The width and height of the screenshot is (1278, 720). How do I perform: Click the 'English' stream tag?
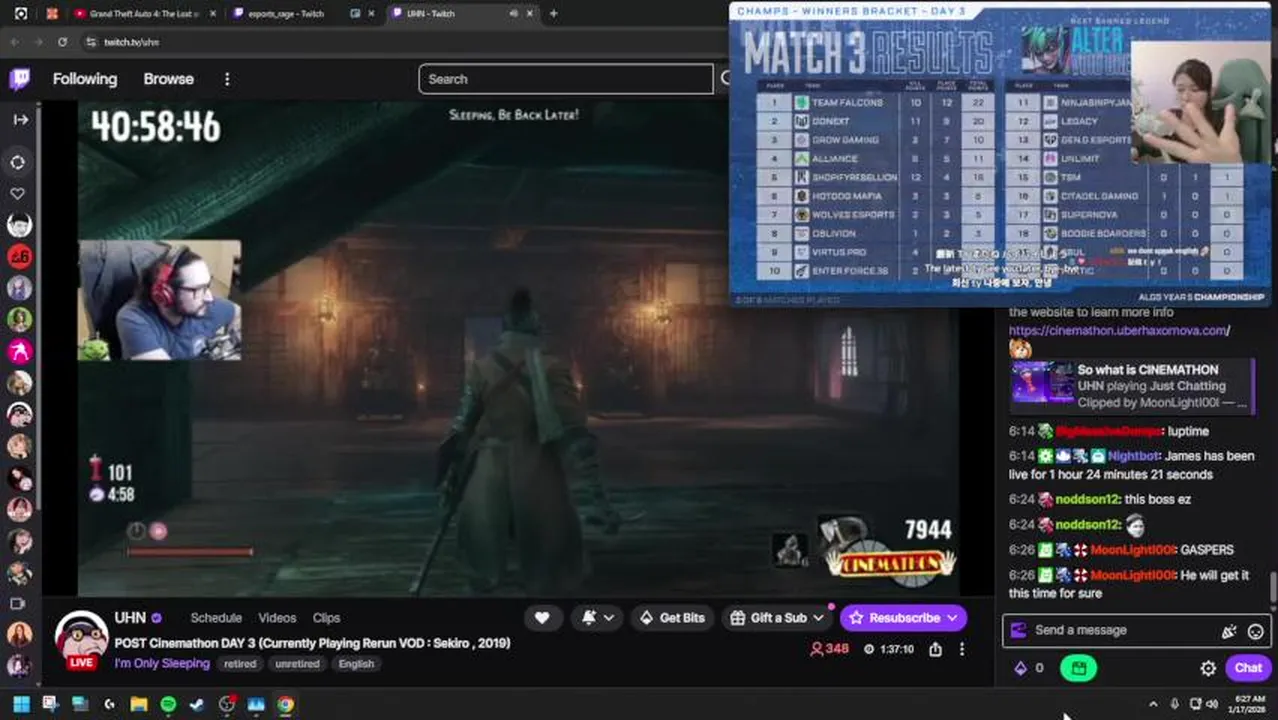(356, 664)
